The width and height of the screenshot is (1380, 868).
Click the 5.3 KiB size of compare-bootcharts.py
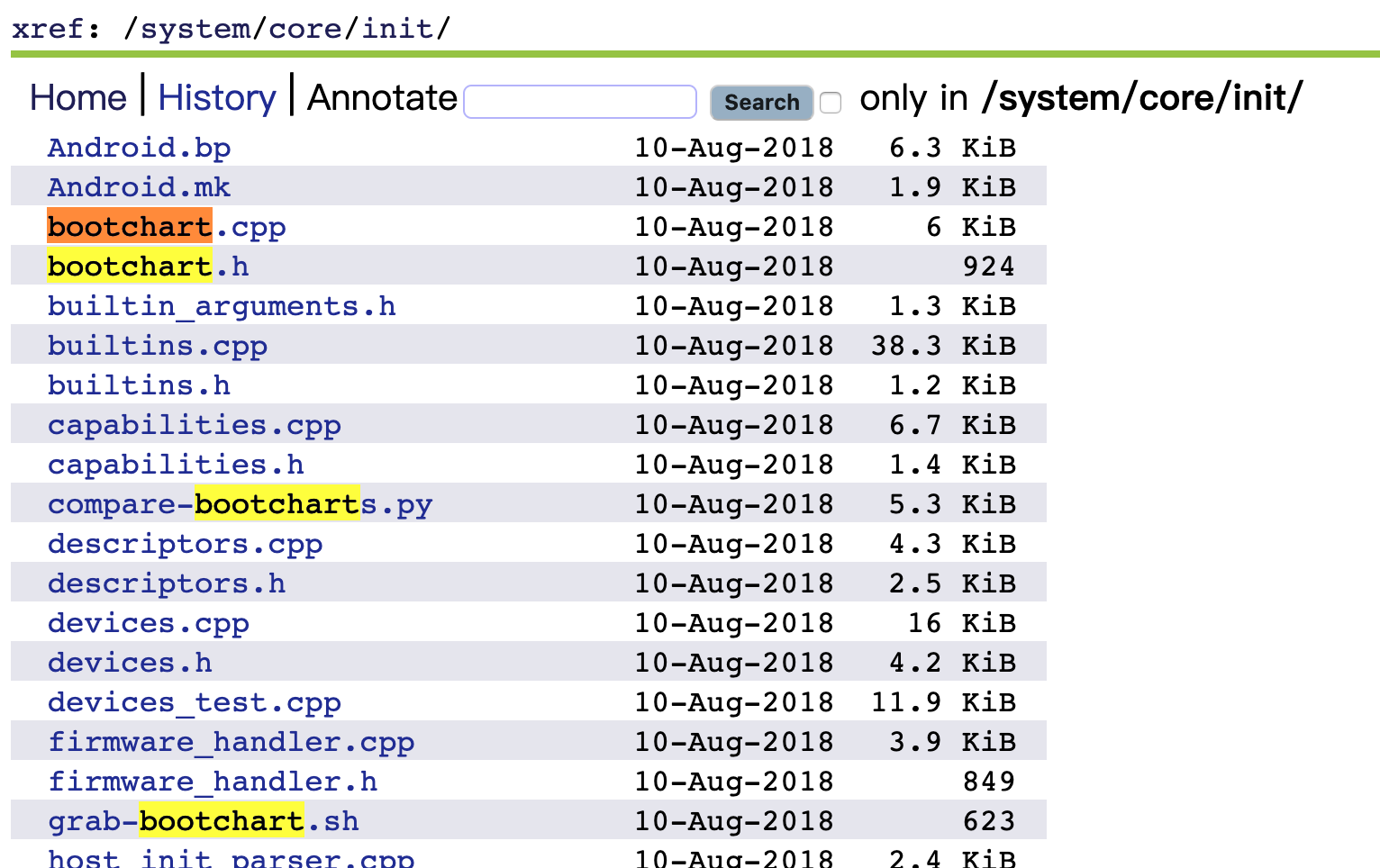click(953, 504)
